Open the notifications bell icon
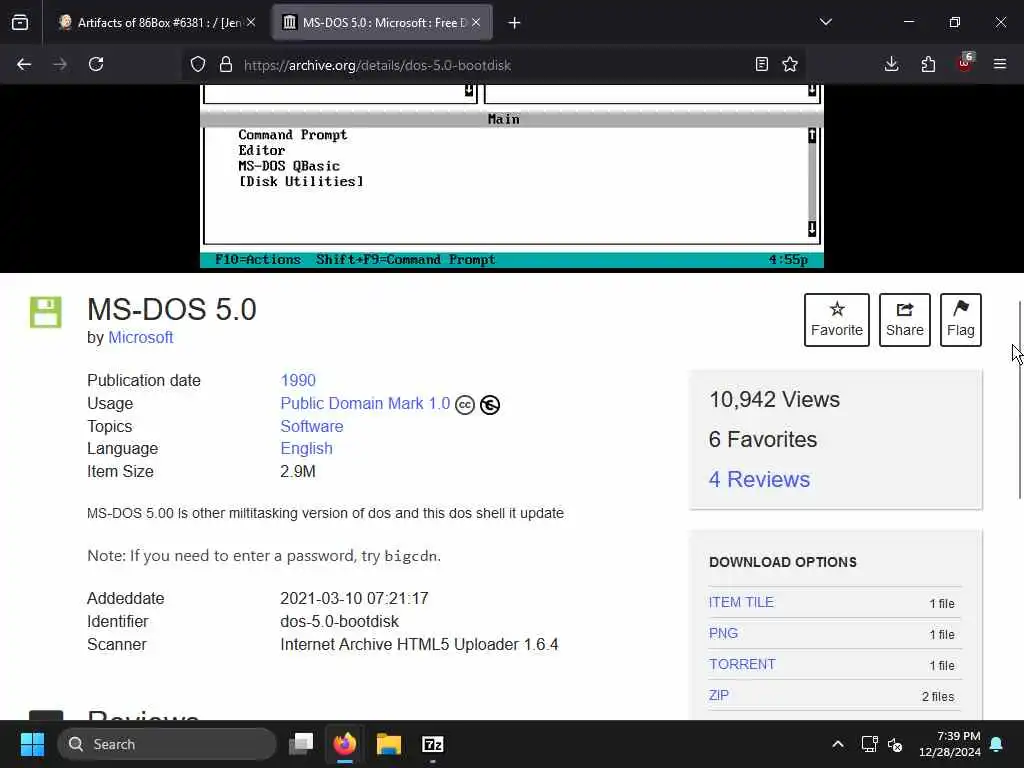 point(997,744)
